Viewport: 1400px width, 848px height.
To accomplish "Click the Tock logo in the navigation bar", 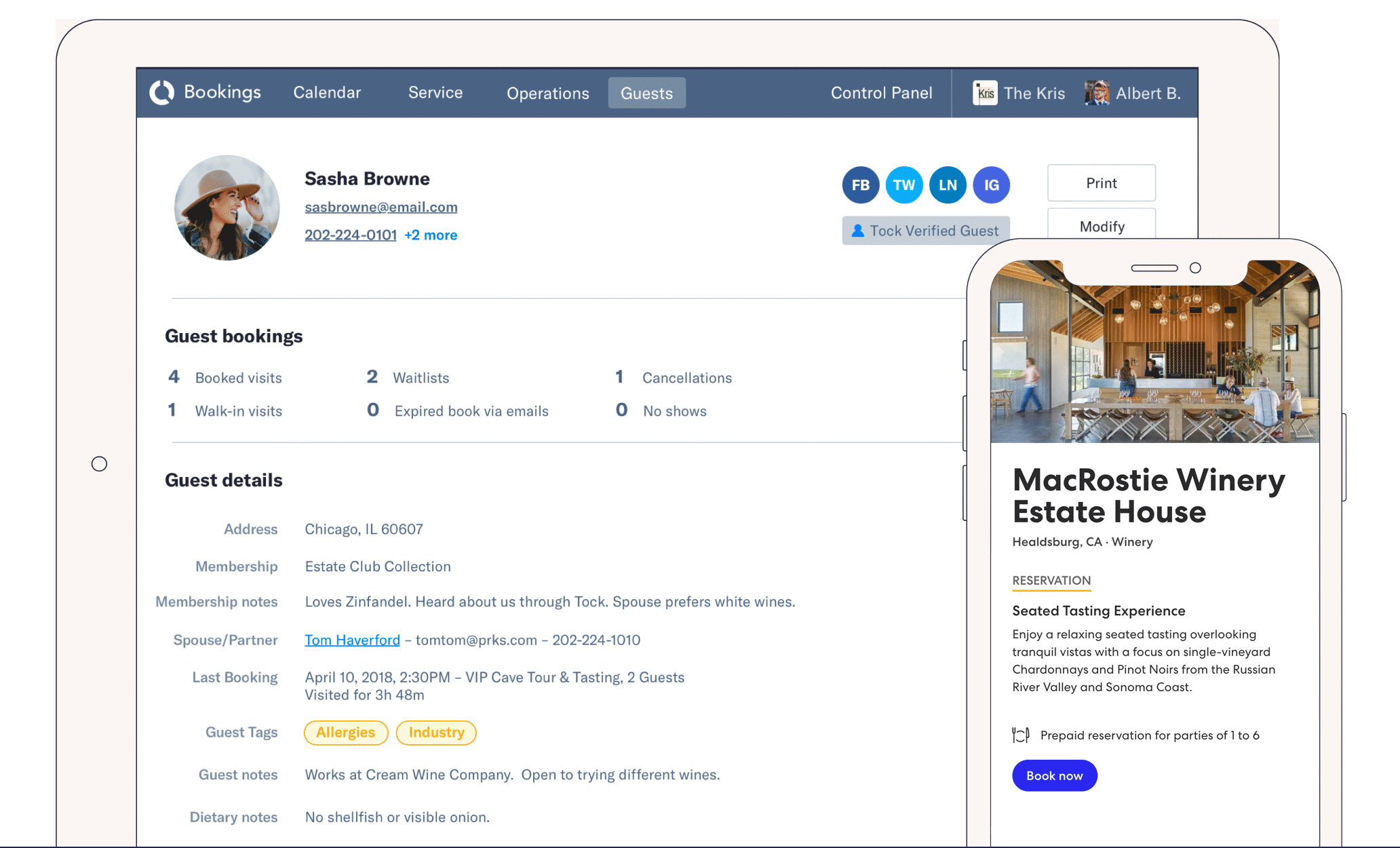I will (x=163, y=92).
